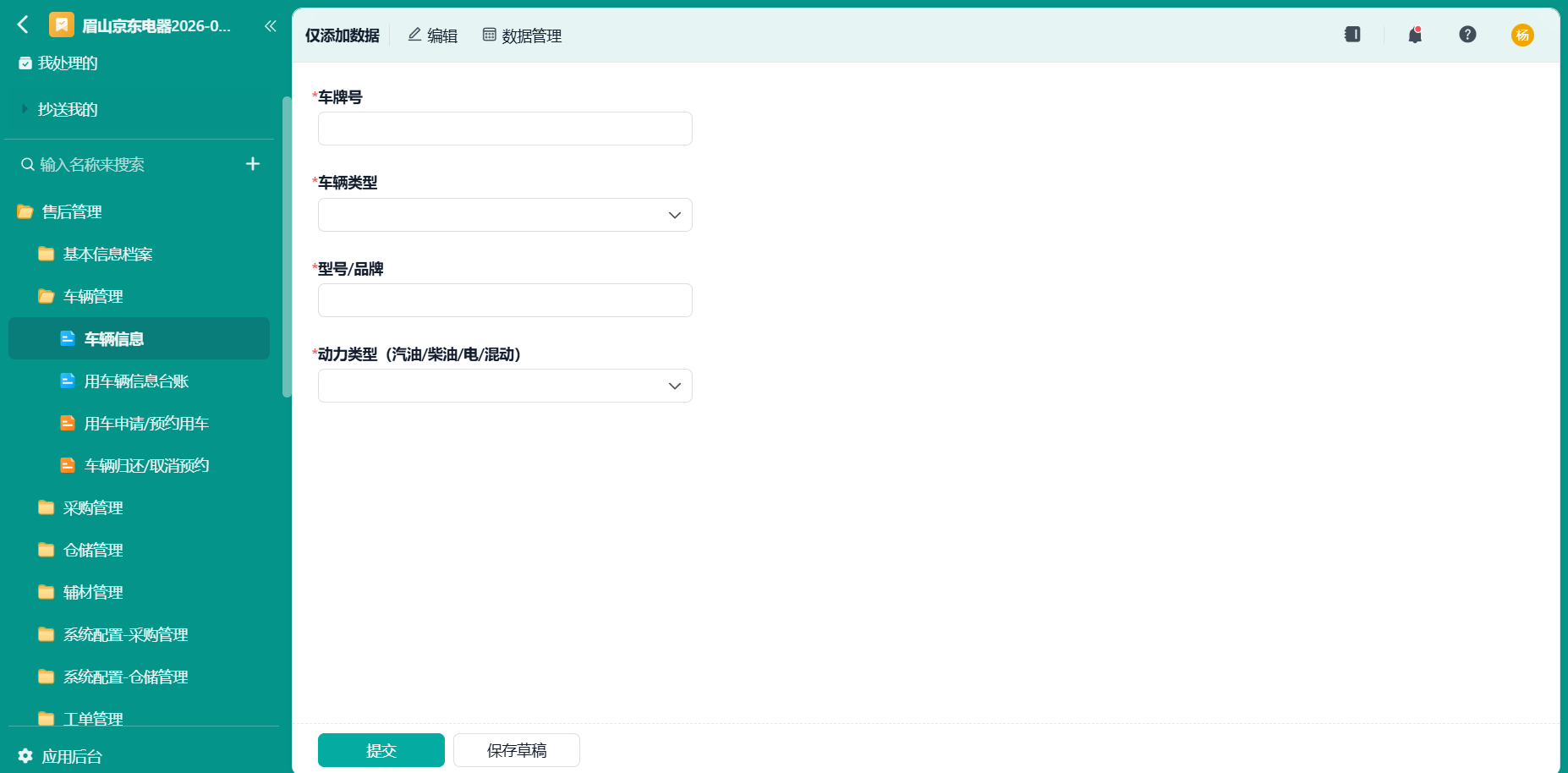1568x773 pixels.
Task: Open the notification bell icon
Action: point(1415,35)
